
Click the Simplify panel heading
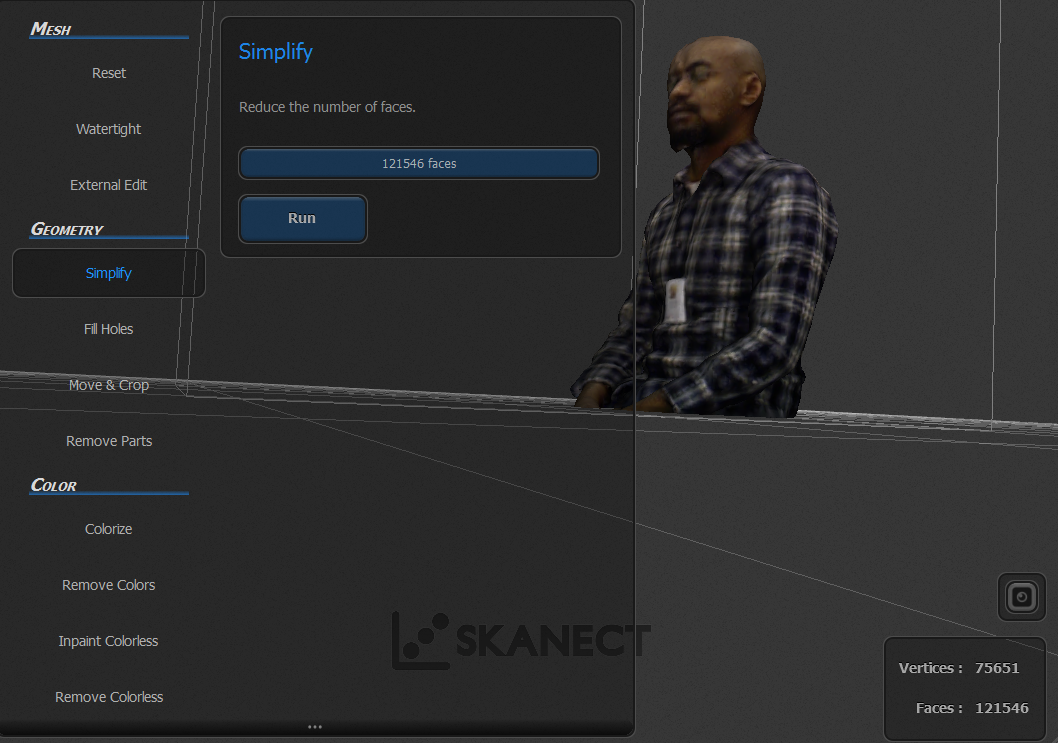coord(275,52)
